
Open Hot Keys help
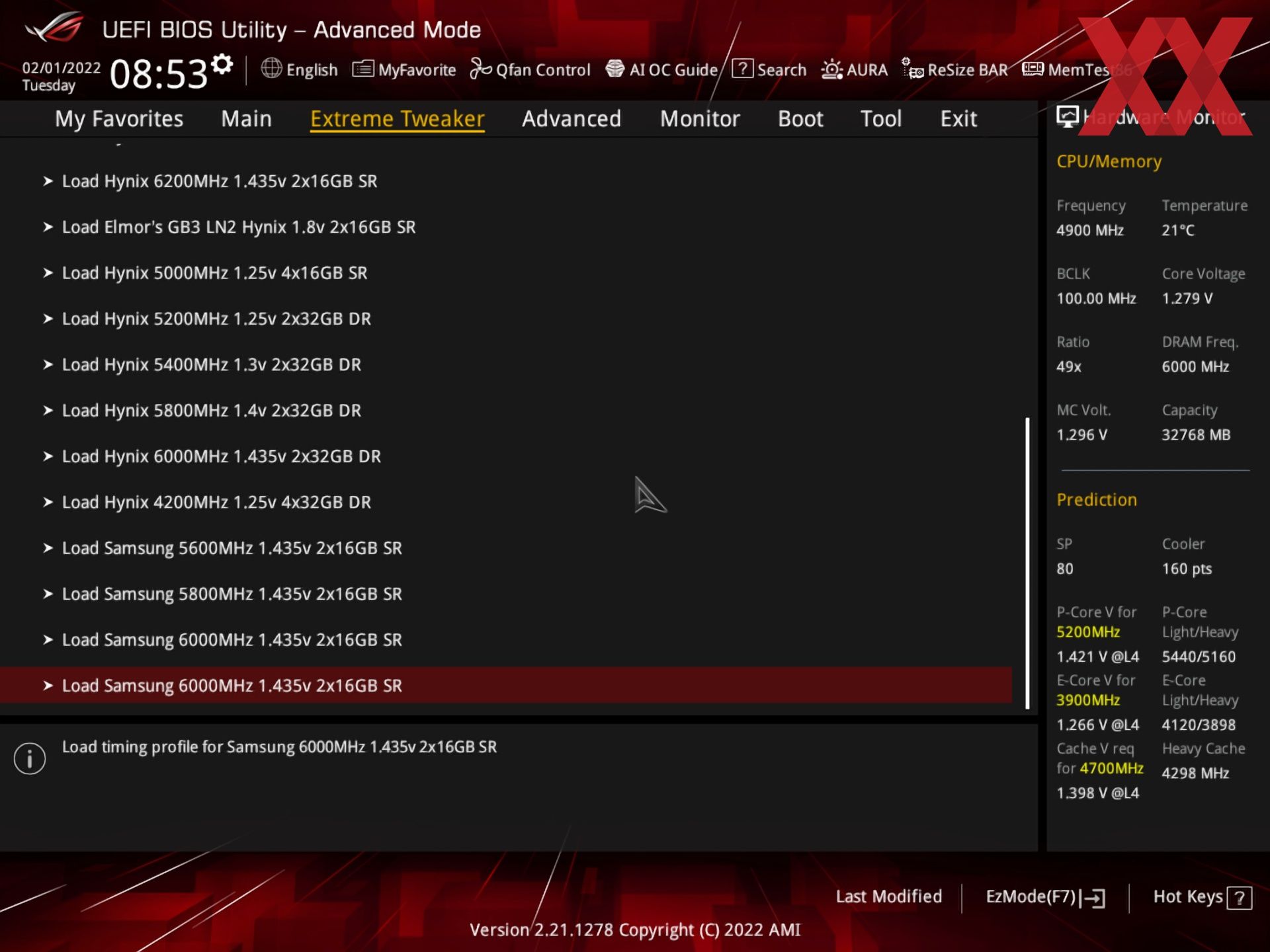coord(1202,897)
